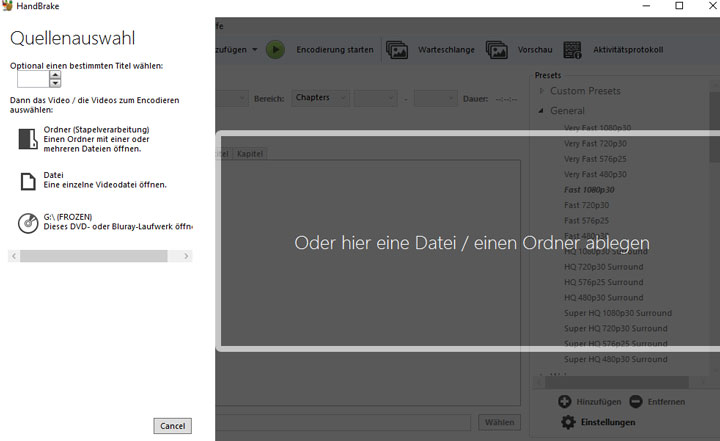Select preset Super HQ 720p30 Surround

point(615,328)
